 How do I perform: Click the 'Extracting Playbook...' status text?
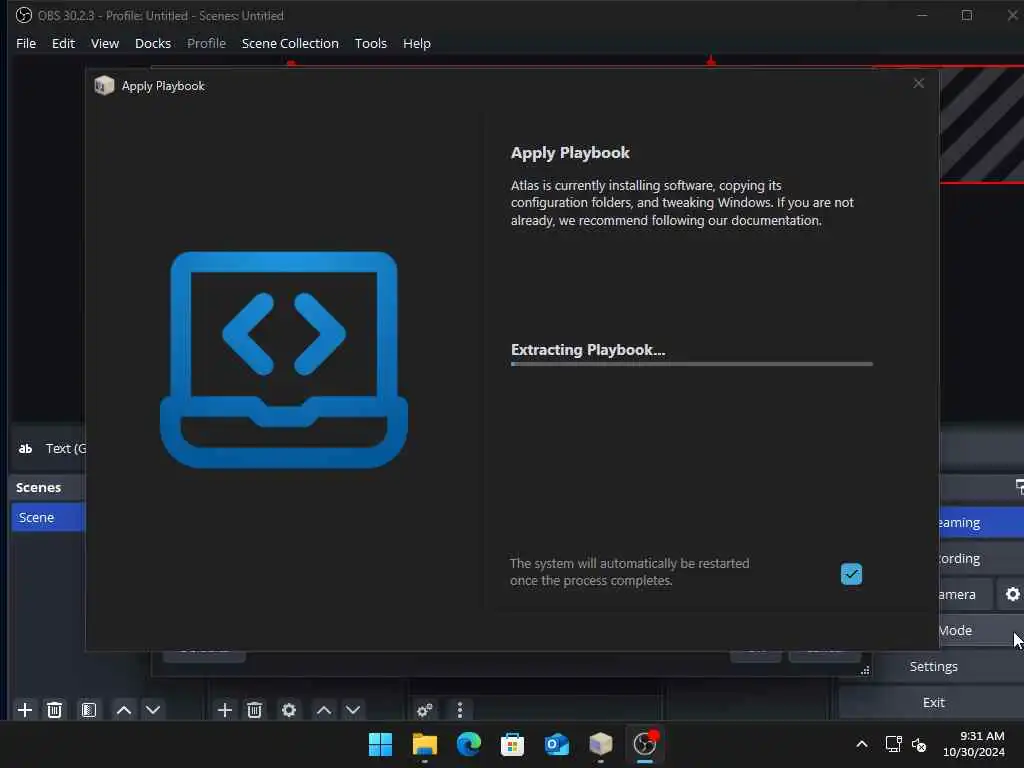[588, 350]
